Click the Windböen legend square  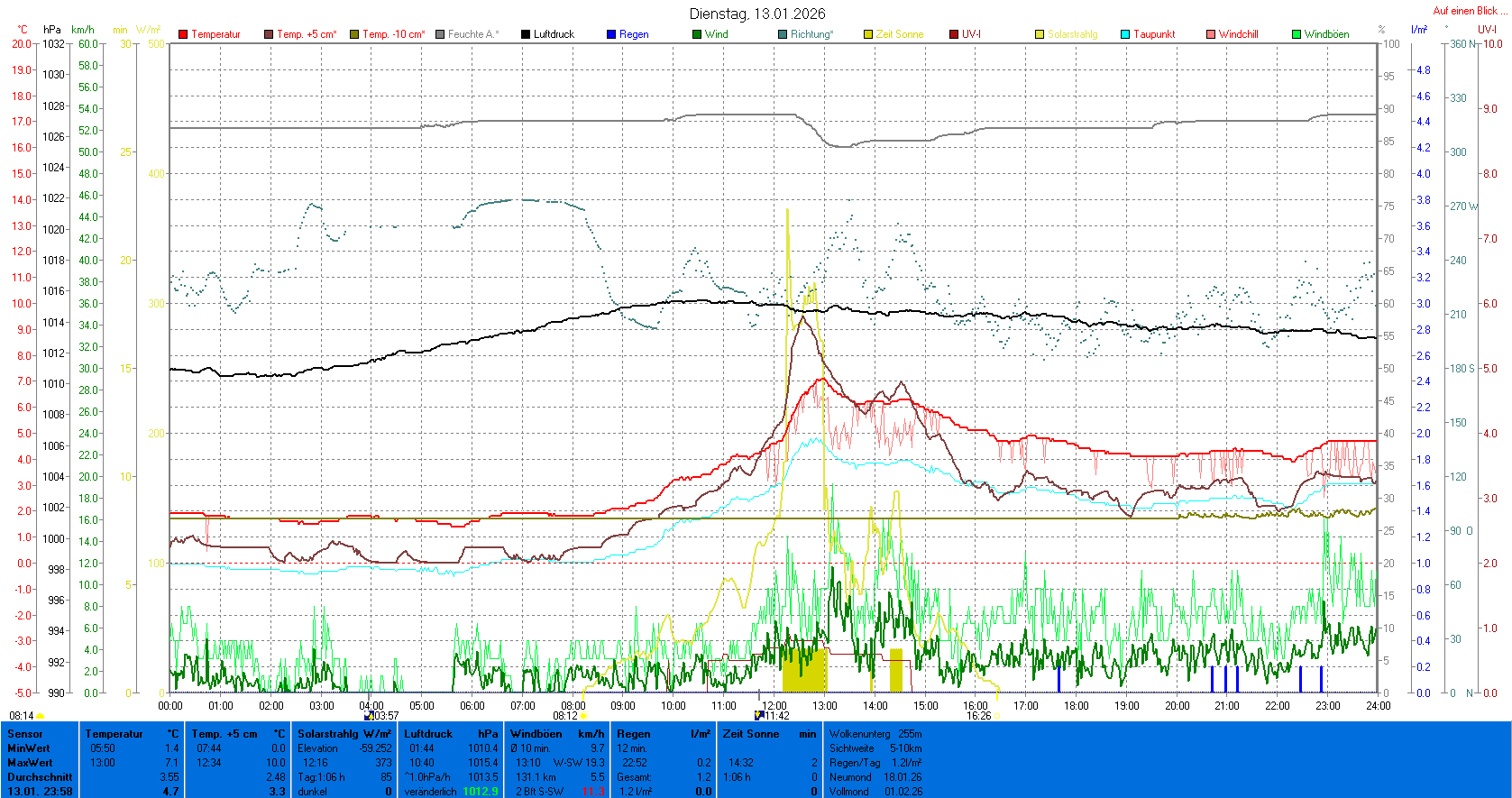pyautogui.click(x=1297, y=34)
